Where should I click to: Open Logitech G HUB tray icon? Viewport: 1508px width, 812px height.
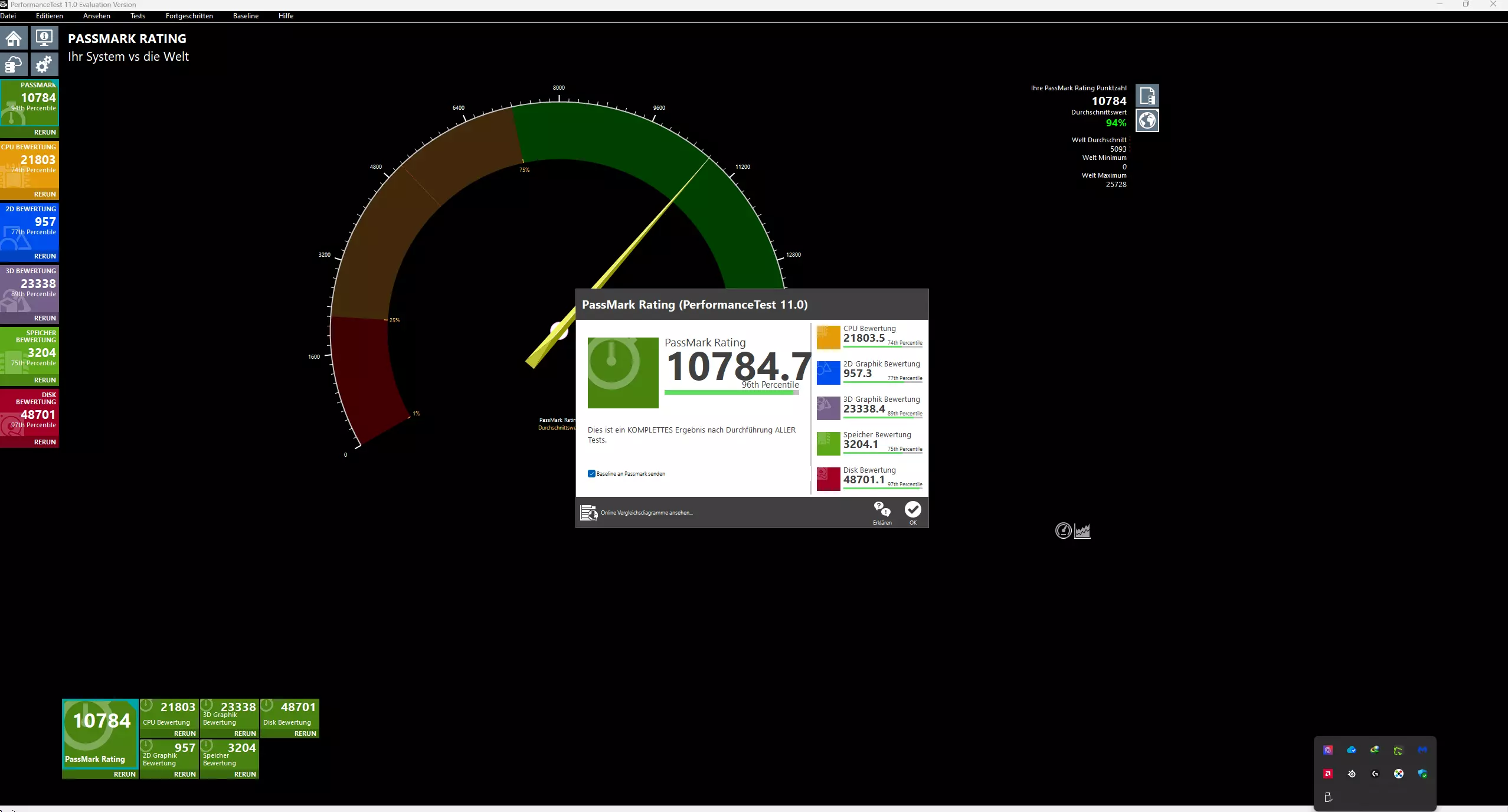pos(1375,774)
